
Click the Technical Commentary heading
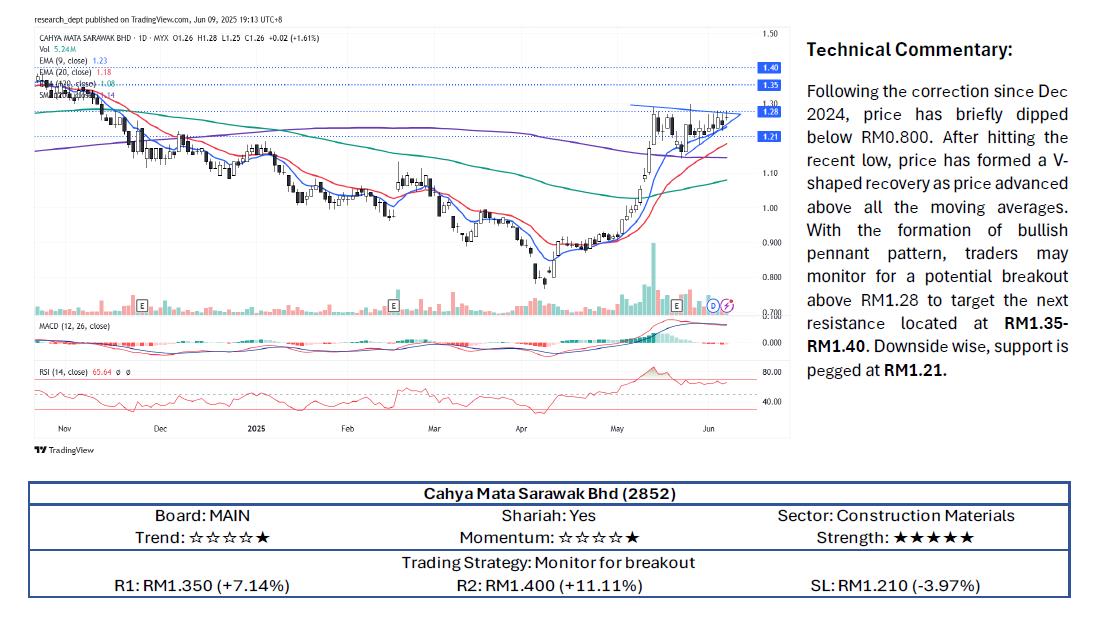tap(909, 50)
